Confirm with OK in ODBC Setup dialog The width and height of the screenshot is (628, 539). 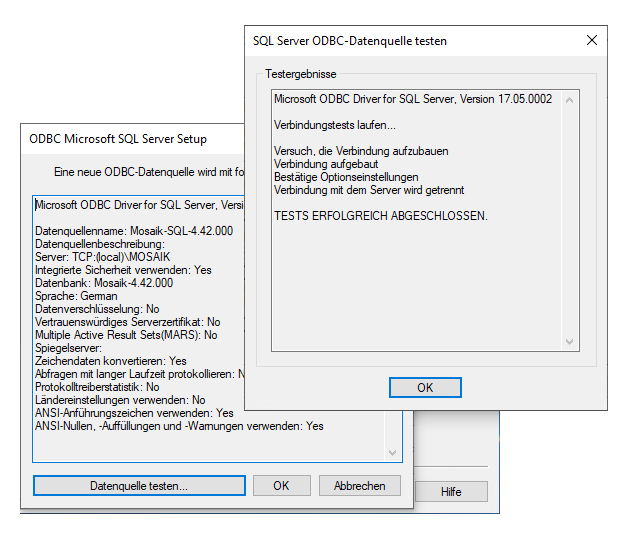pyautogui.click(x=281, y=485)
